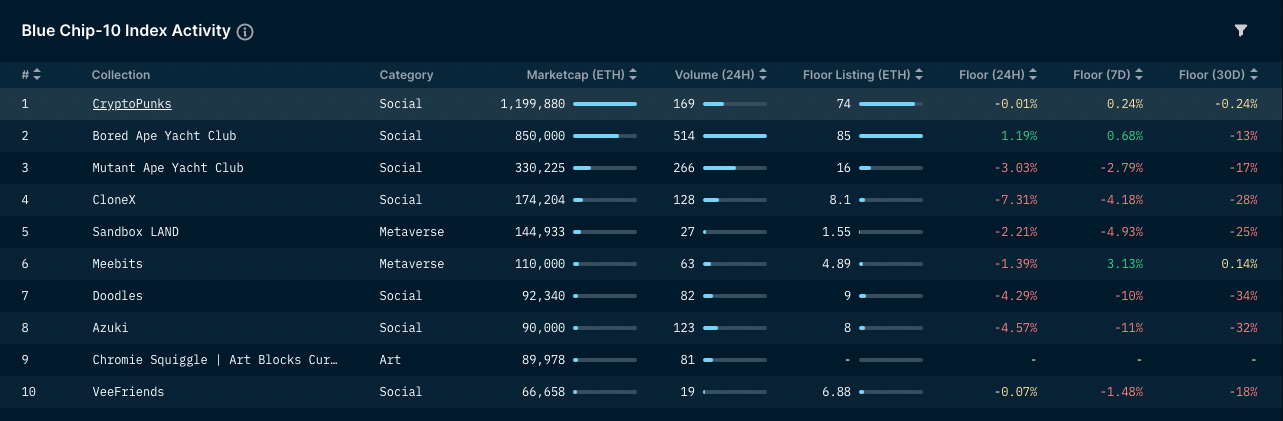Click Metaverse category for Meebits
This screenshot has width=1283, height=421.
(412, 264)
